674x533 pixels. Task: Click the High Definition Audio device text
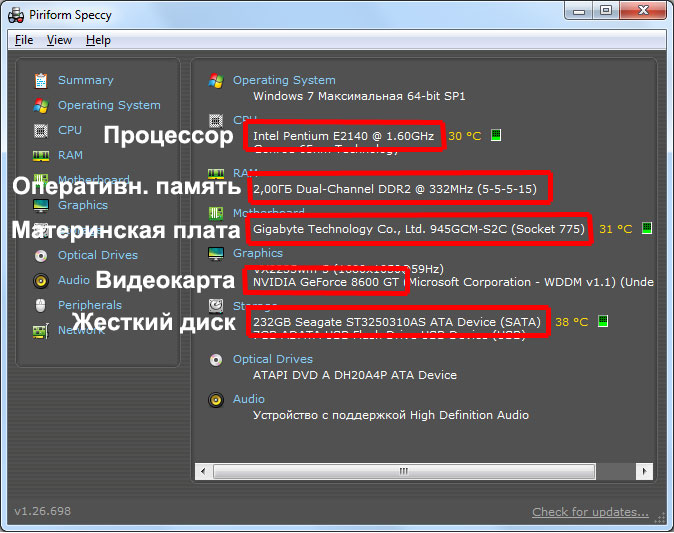click(x=391, y=415)
